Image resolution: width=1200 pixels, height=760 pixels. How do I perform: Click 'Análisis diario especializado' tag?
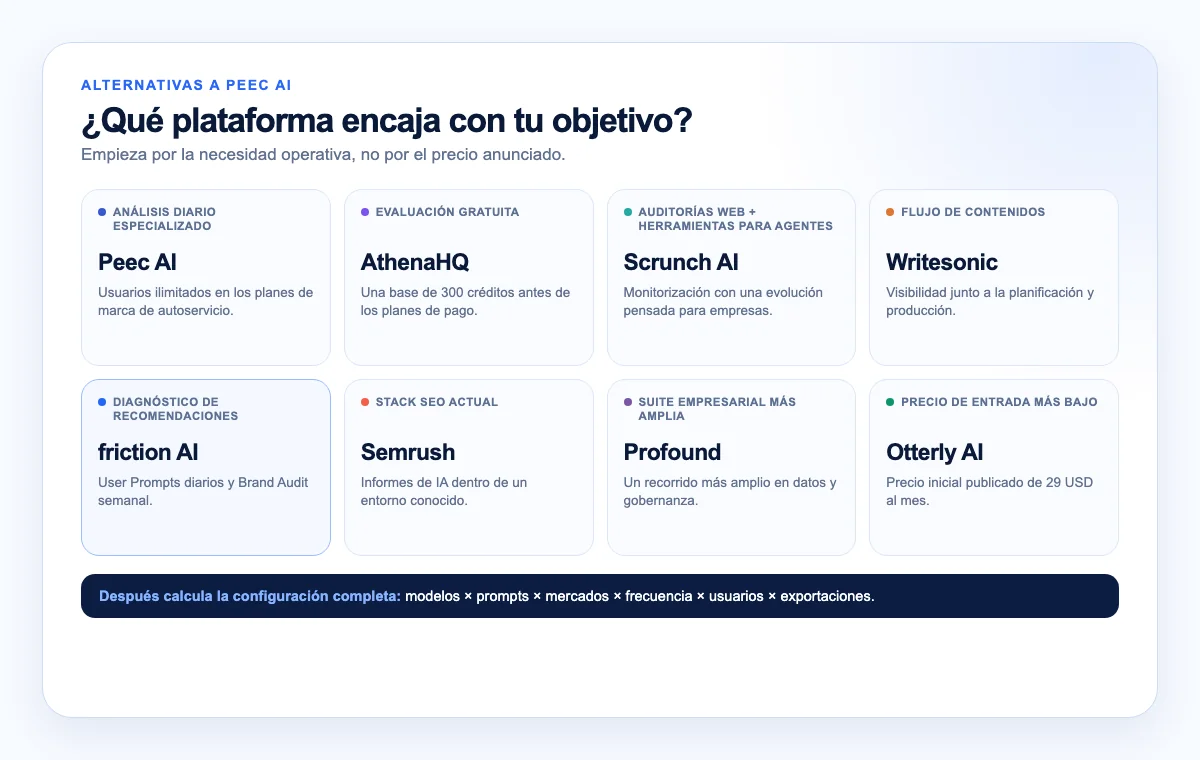(164, 219)
